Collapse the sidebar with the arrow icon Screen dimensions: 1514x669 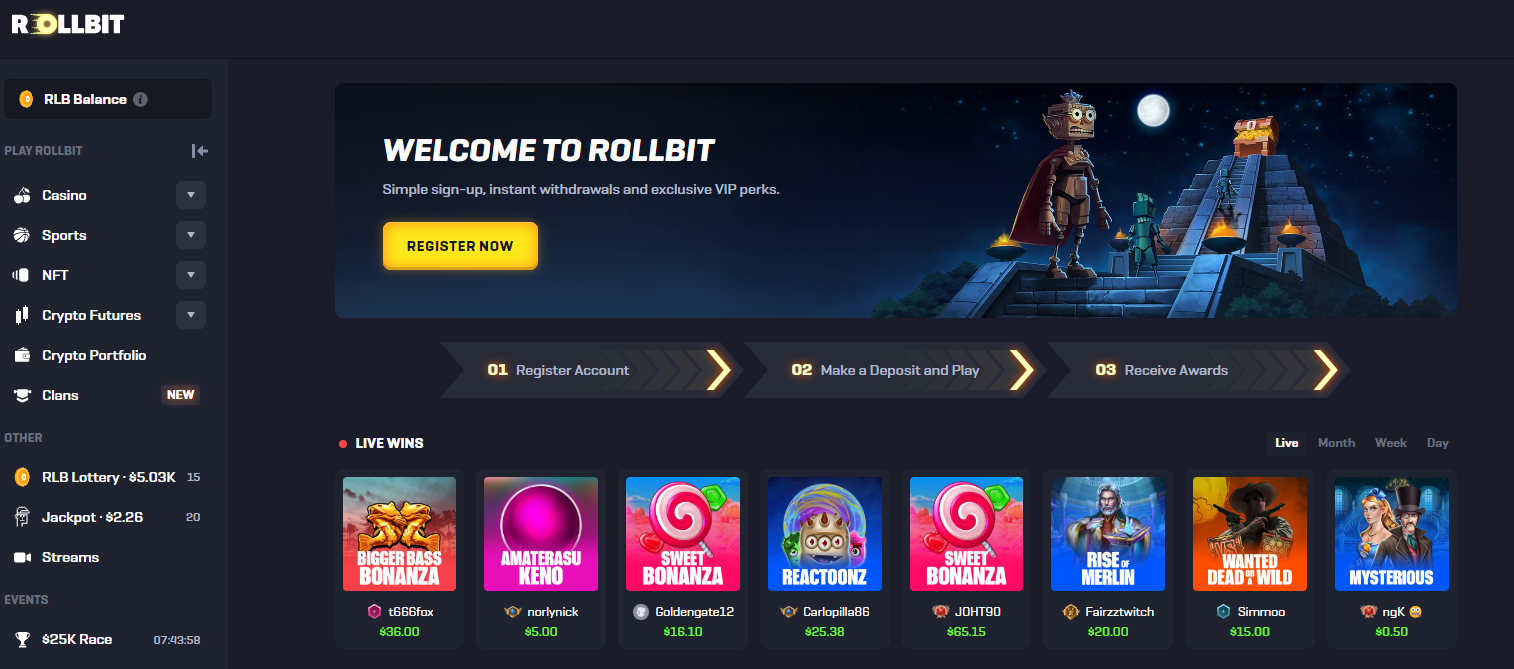pos(200,151)
